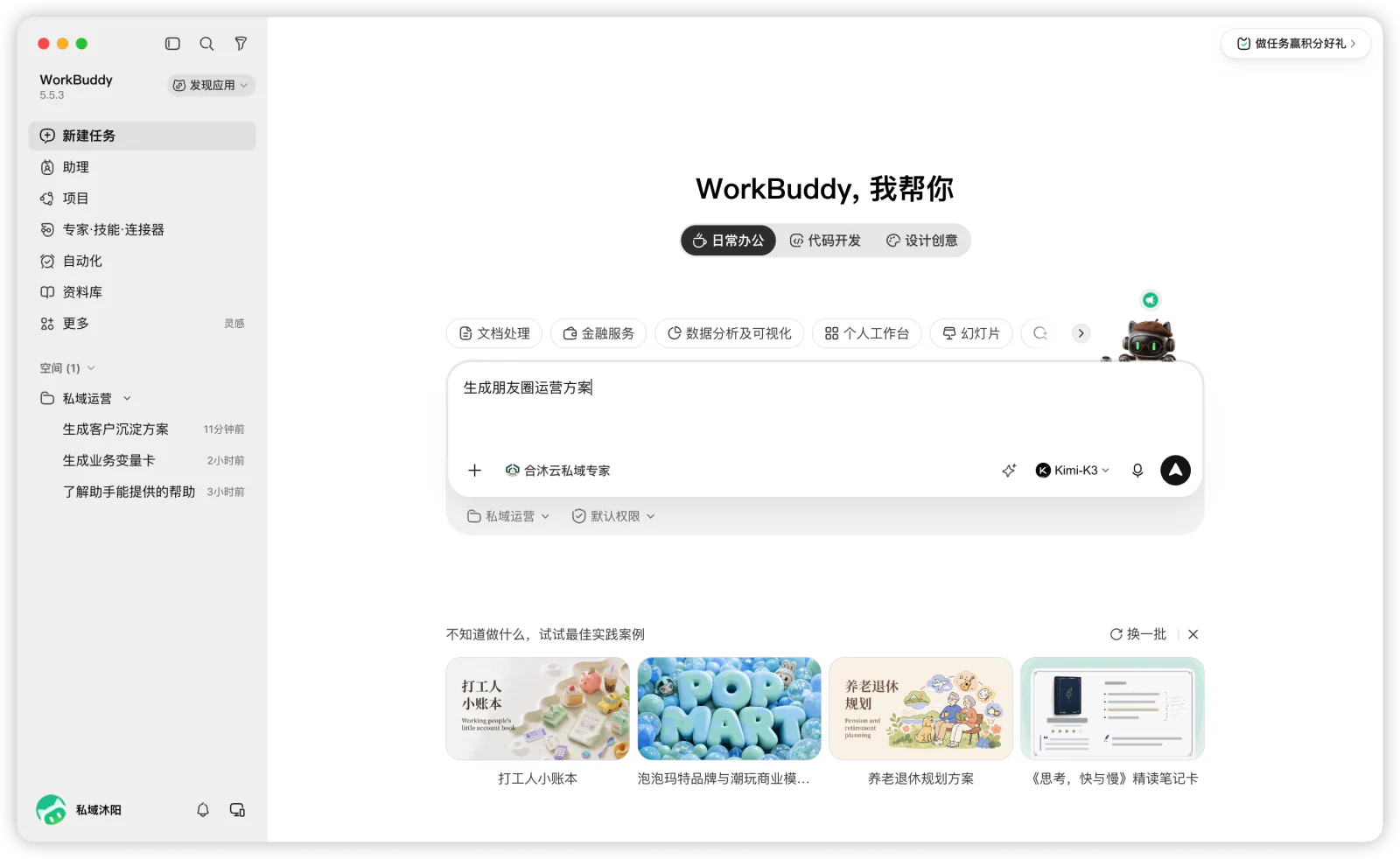Viewport: 1400px width, 859px height.
Task: Select the 幻灯片 category chip
Action: tap(971, 333)
